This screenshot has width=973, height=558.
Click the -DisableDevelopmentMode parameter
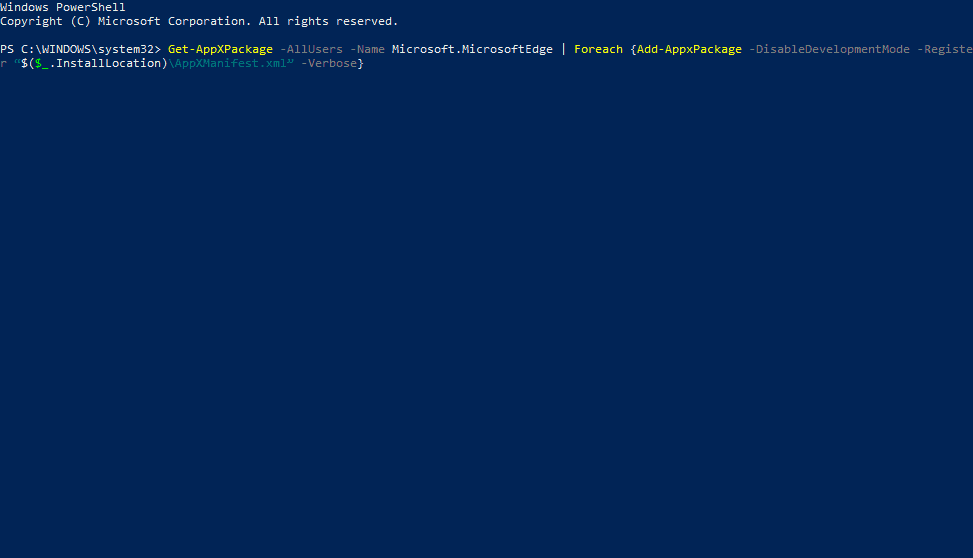829,49
